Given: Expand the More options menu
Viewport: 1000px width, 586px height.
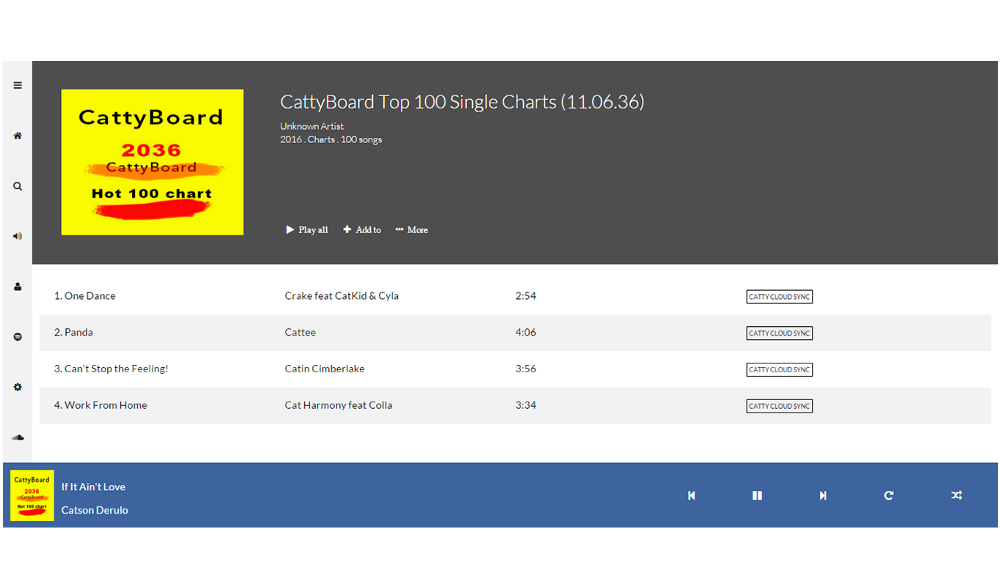Looking at the screenshot, I should click(x=411, y=230).
